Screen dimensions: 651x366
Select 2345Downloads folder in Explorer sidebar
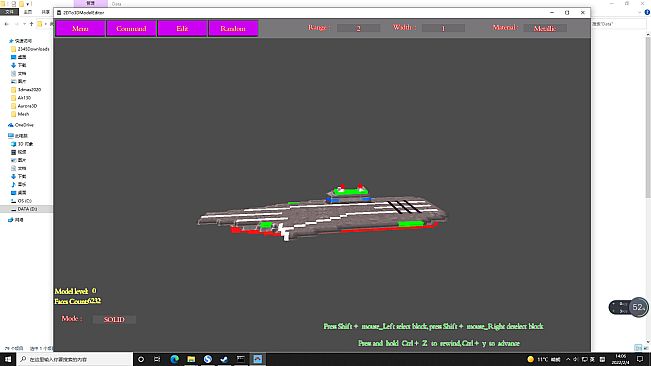[x=30, y=49]
